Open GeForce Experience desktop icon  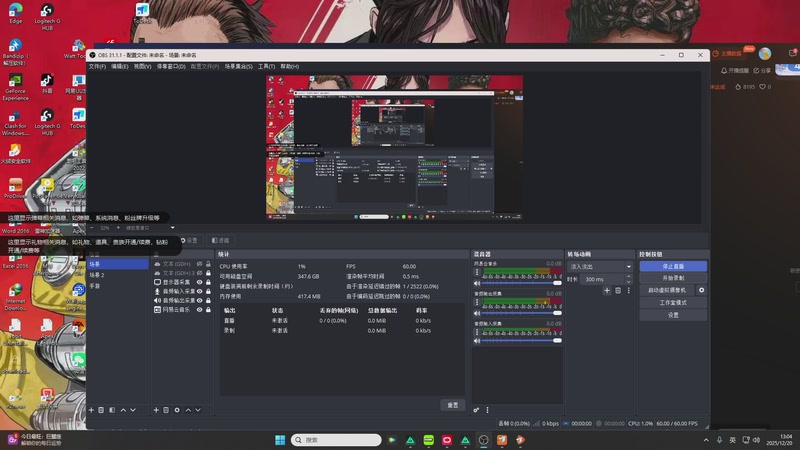15,87
